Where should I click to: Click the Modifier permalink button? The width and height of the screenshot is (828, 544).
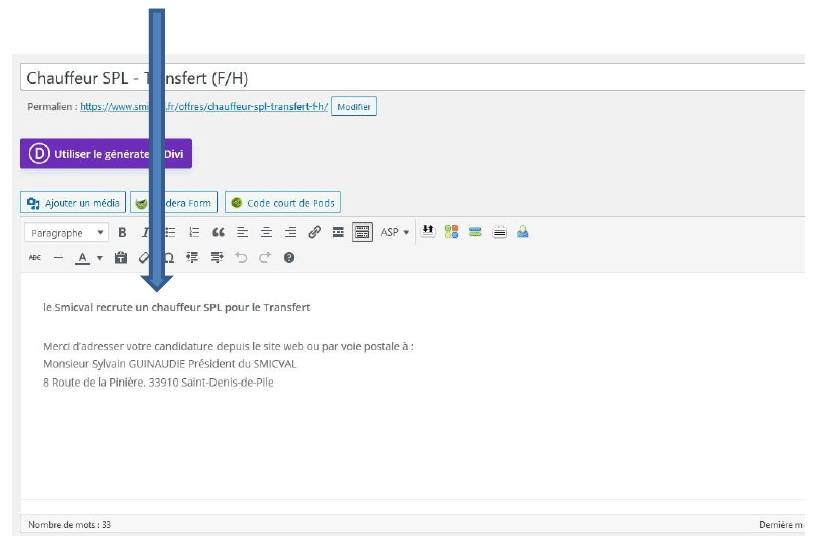pos(354,107)
